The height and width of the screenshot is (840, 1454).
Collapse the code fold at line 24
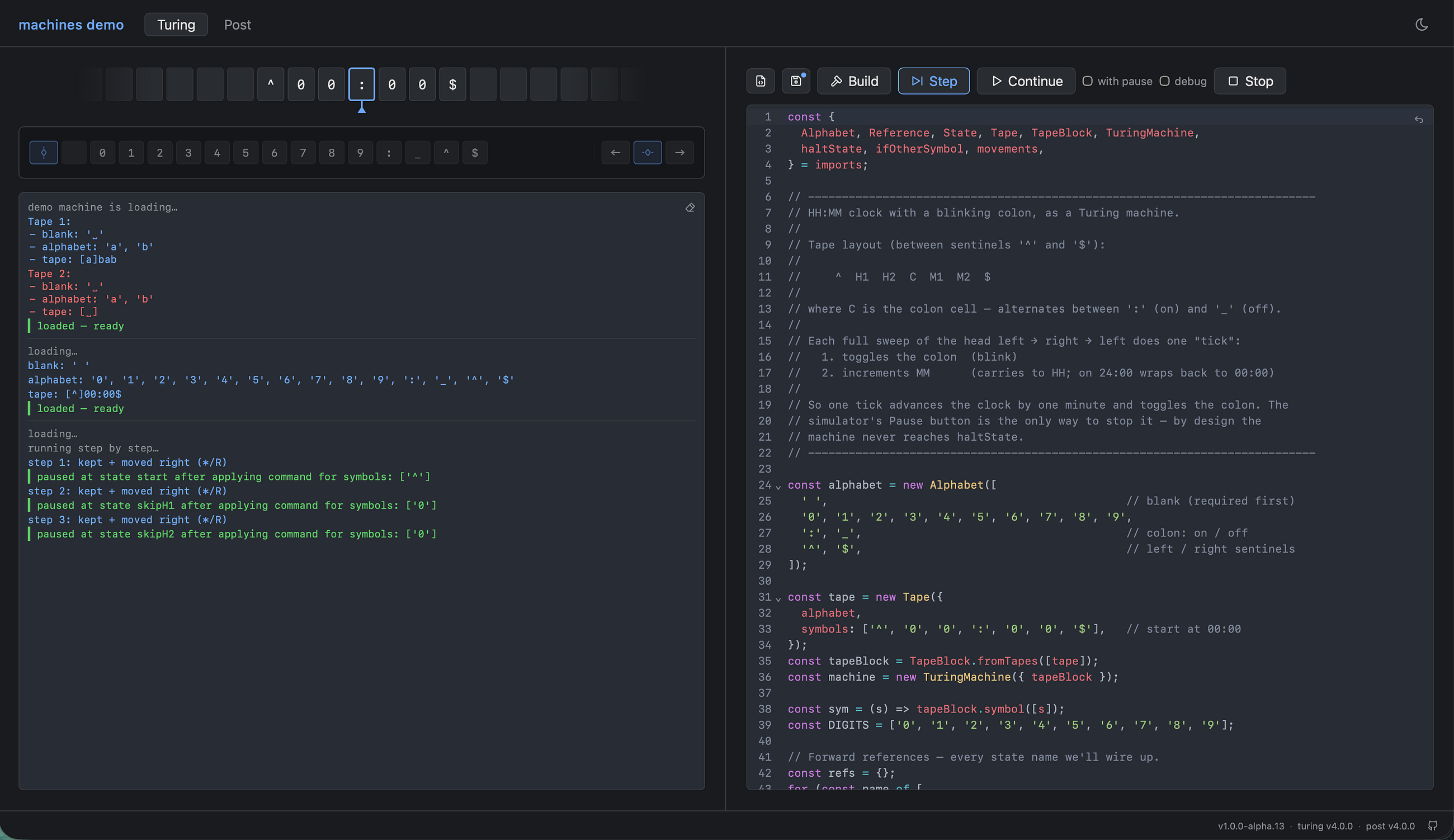coord(778,487)
